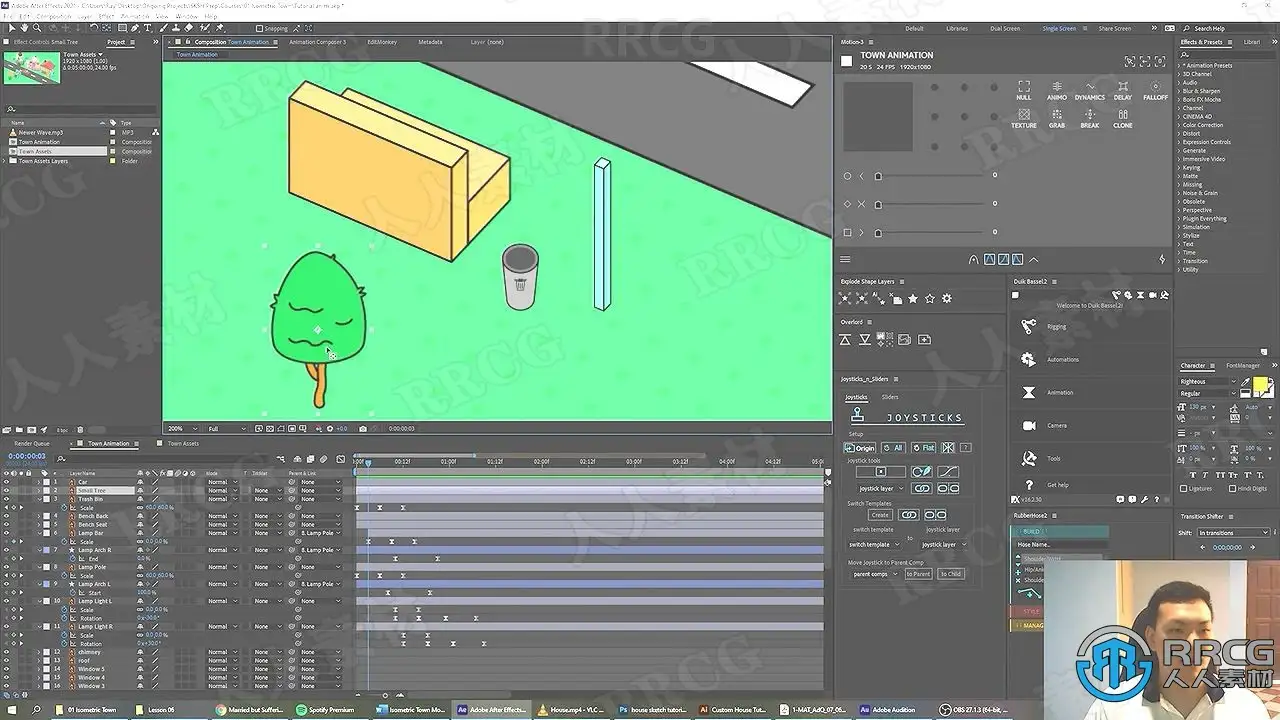Enable Ligatures checkbox

click(1184, 489)
